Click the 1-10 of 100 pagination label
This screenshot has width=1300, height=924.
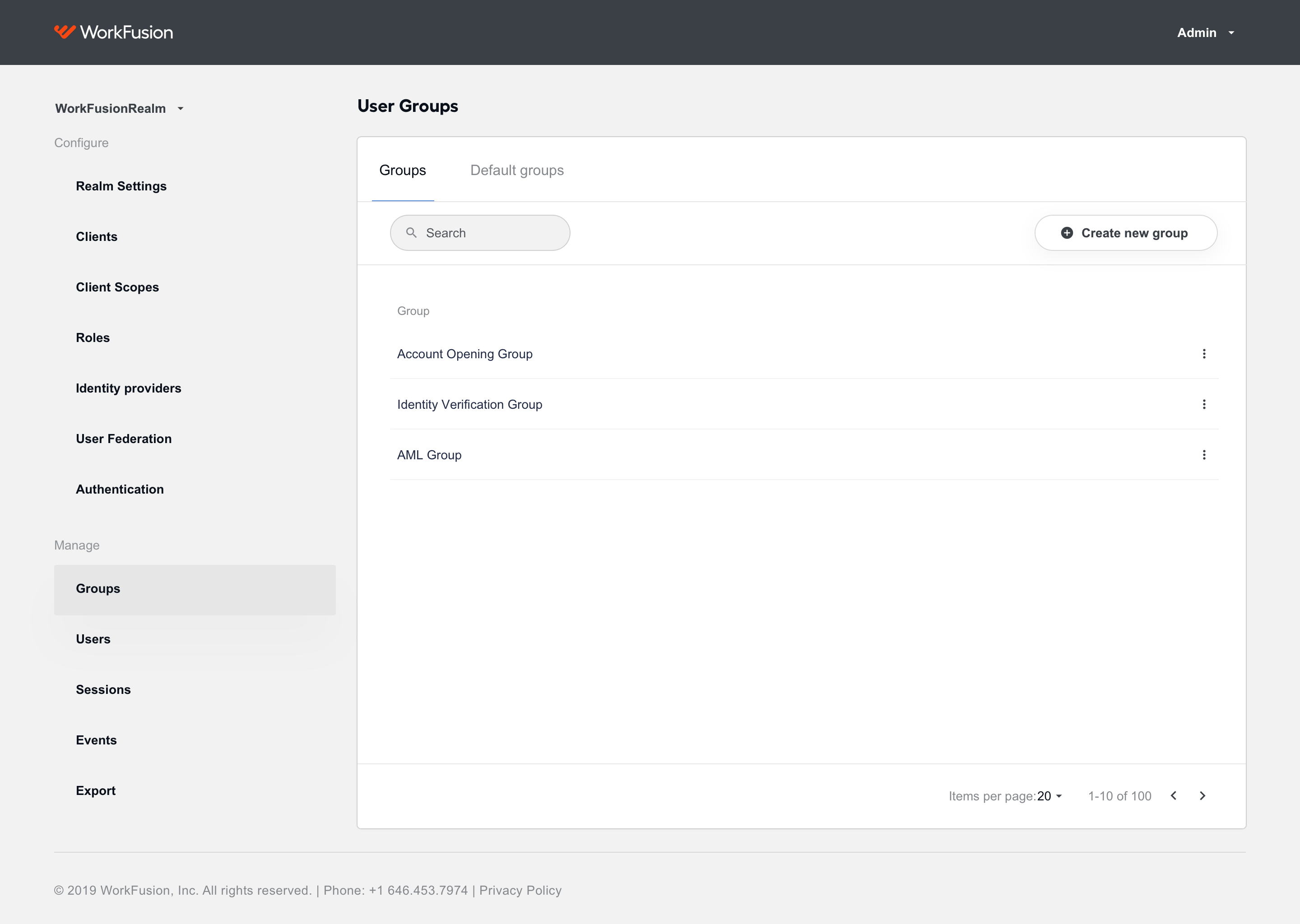[x=1119, y=796]
